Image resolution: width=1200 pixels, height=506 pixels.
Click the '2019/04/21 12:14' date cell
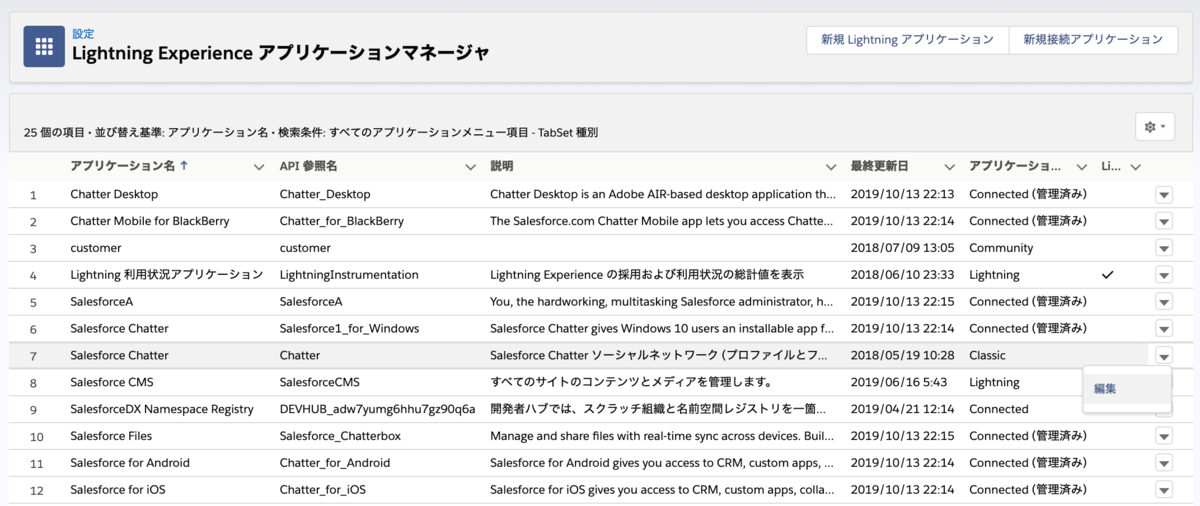pos(903,409)
